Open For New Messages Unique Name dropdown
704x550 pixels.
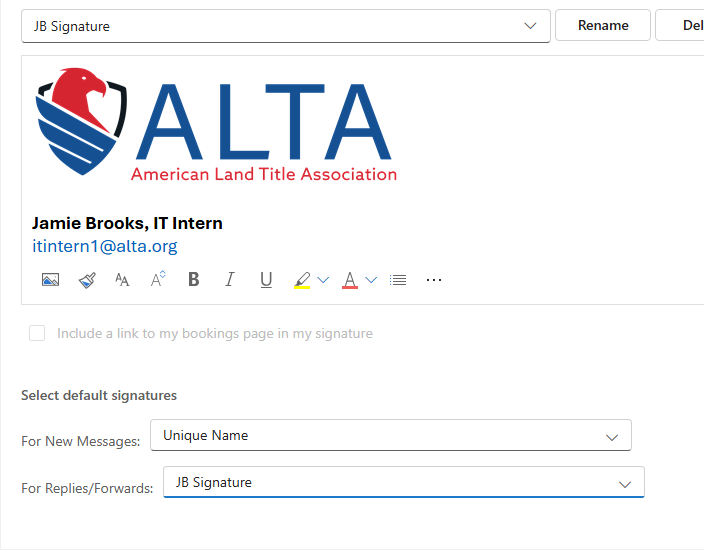click(x=391, y=435)
